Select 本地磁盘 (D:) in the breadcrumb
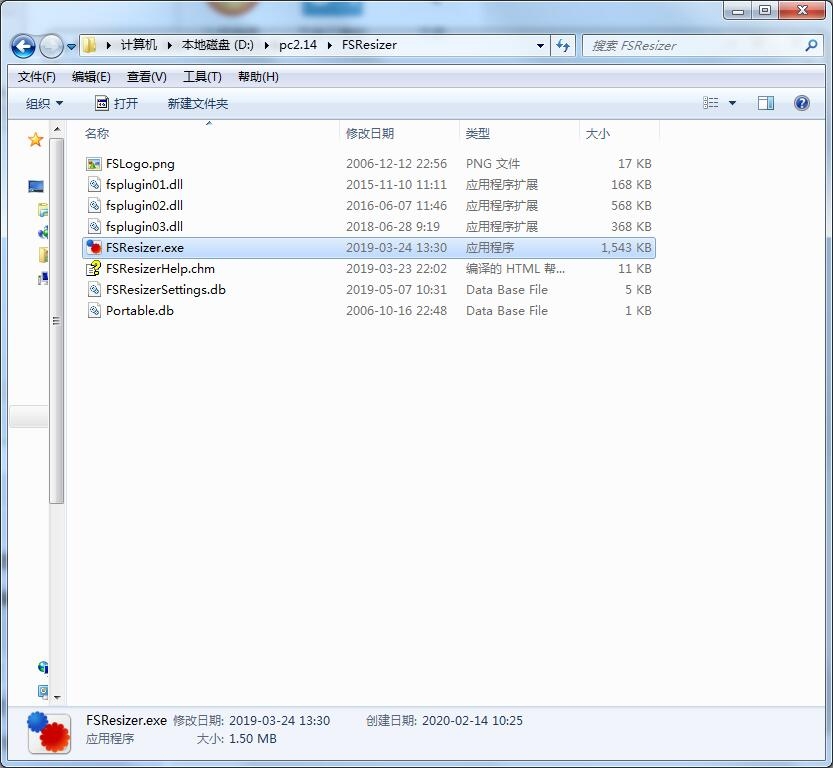Image resolution: width=833 pixels, height=768 pixels. tap(217, 45)
